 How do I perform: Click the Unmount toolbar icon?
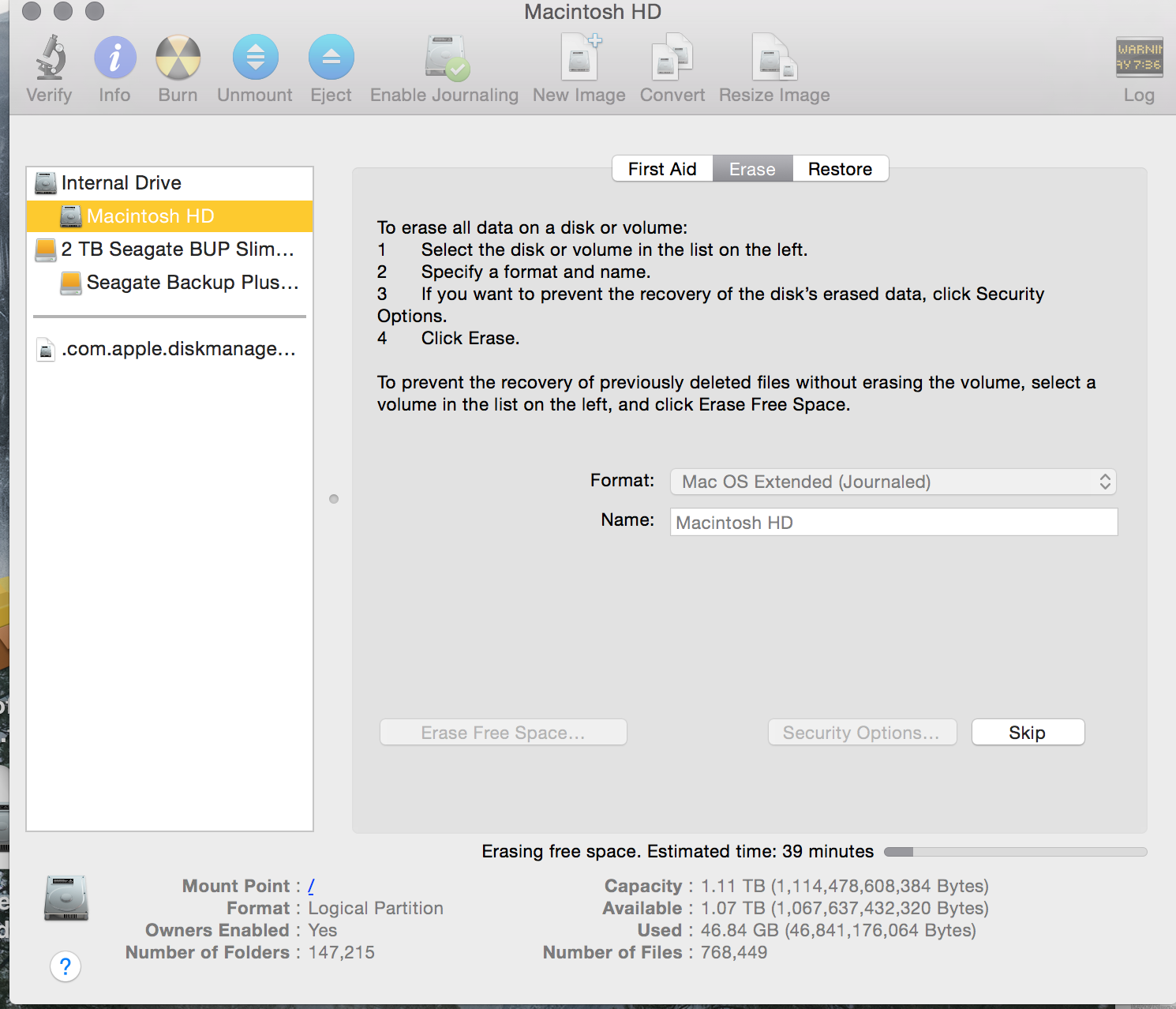coord(256,57)
